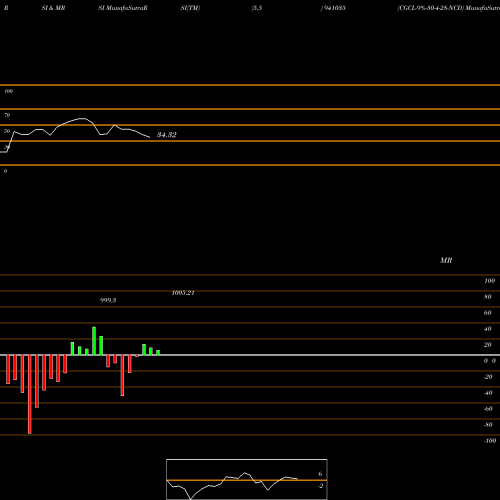Click the 'SI & MR' header text
The width and height of the screenshot is (500, 500).
pyautogui.click(x=53, y=8)
